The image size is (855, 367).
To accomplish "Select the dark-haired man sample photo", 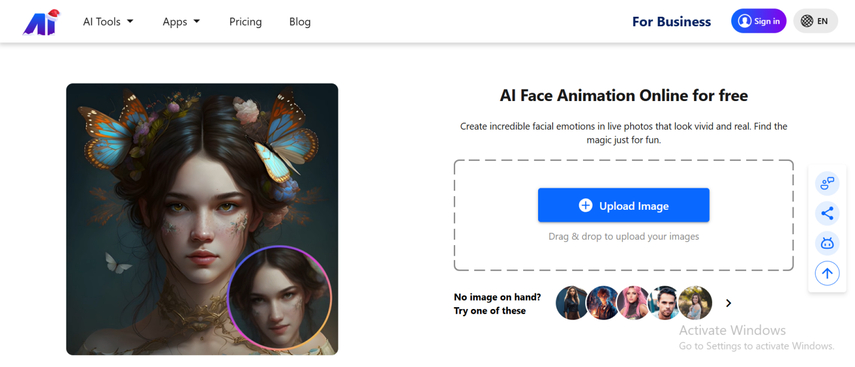I will [x=664, y=303].
